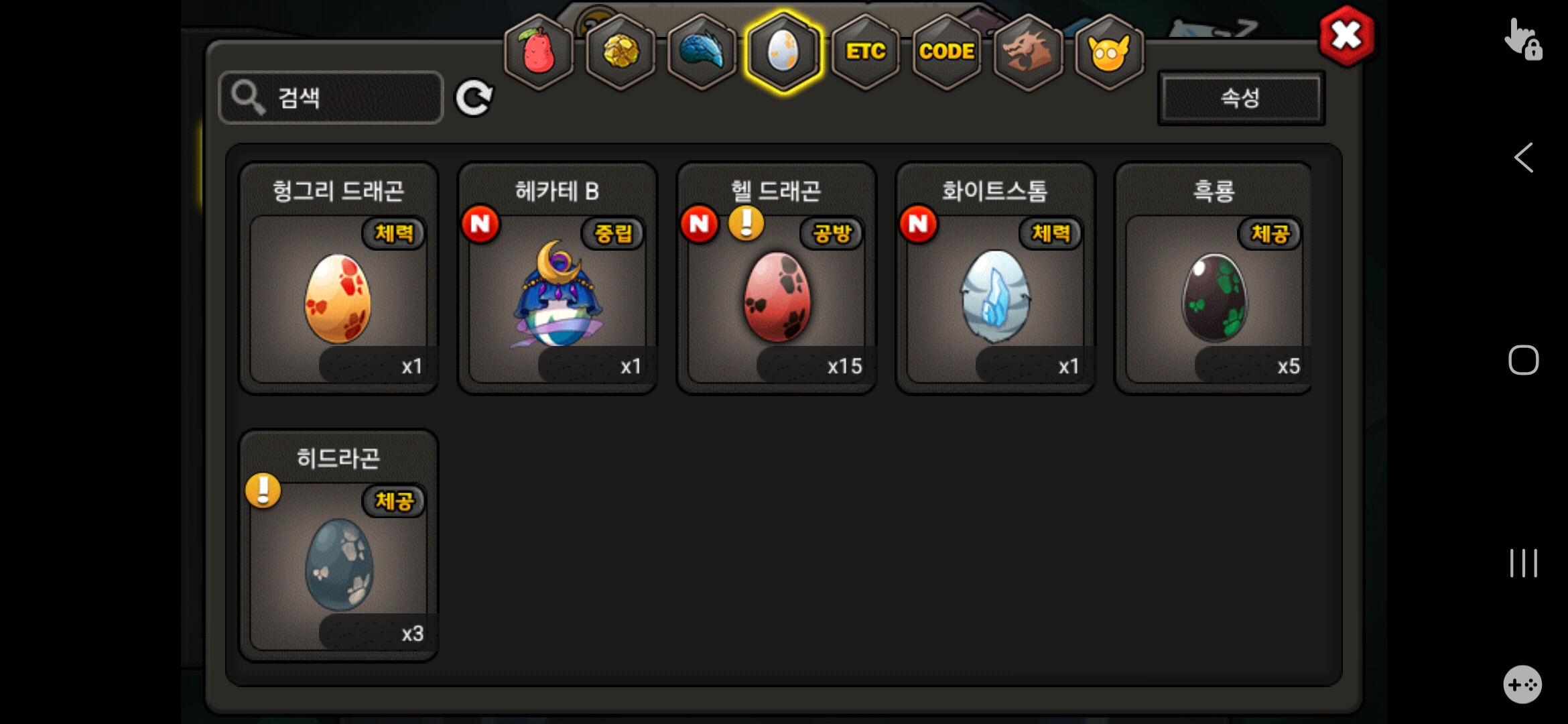1568x724 pixels.
Task: Tap the exclamation badge on 히드라곤
Action: click(x=263, y=490)
